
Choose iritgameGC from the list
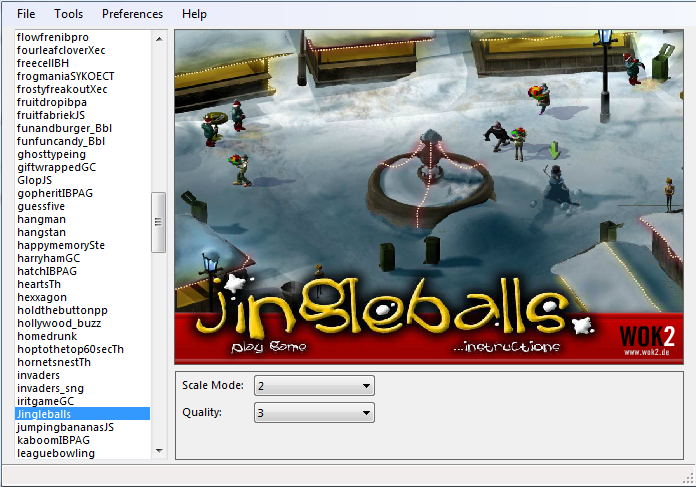pyautogui.click(x=82, y=401)
